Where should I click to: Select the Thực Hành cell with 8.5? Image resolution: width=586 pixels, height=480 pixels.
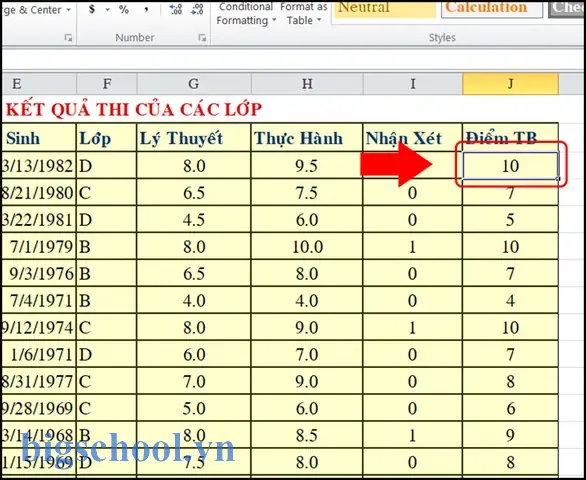[x=306, y=434]
